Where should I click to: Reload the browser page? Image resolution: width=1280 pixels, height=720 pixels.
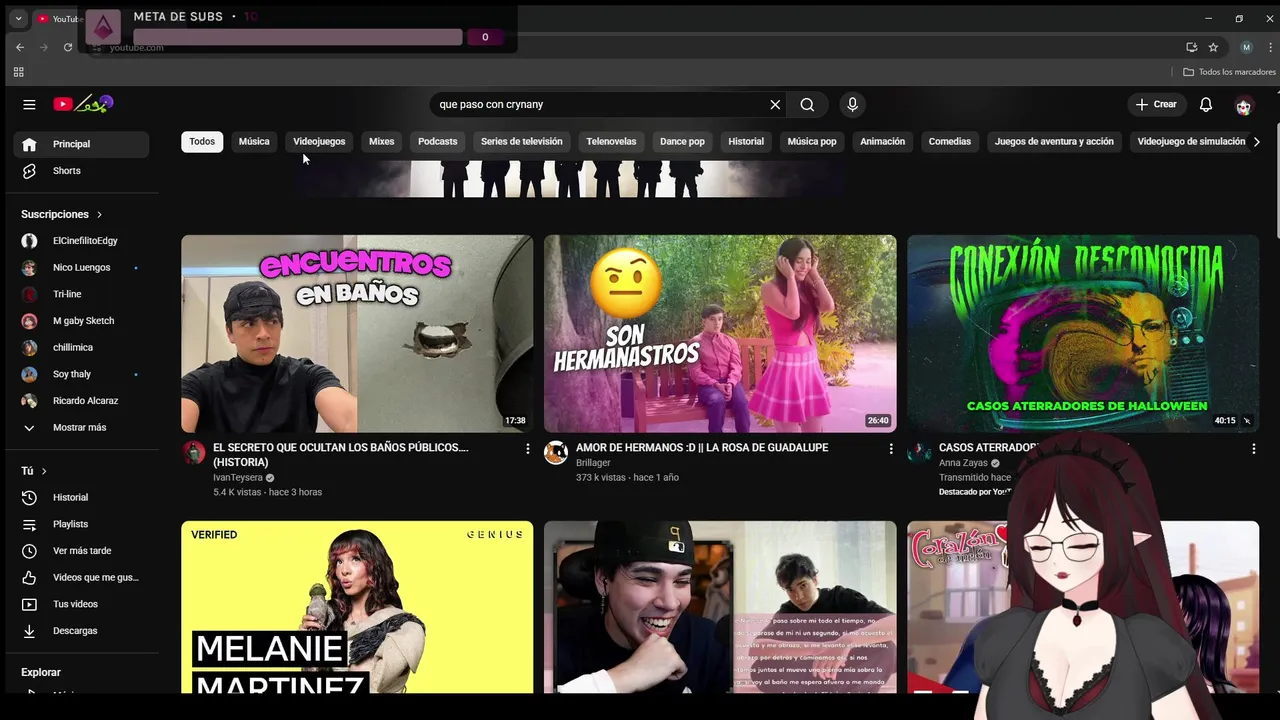point(68,47)
